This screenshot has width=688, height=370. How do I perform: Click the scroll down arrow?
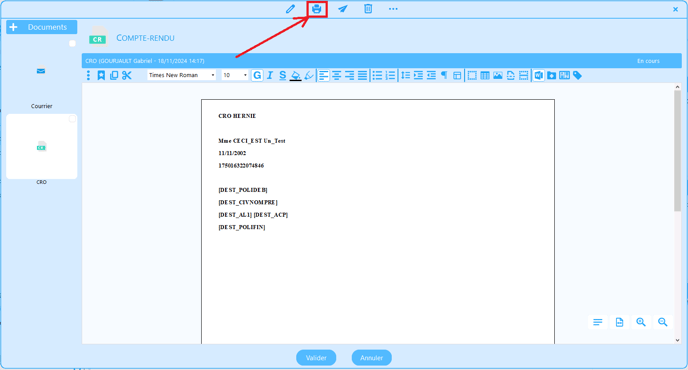[677, 340]
